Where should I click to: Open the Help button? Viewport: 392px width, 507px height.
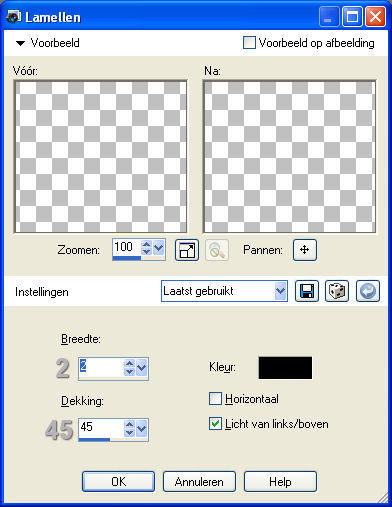[280, 481]
